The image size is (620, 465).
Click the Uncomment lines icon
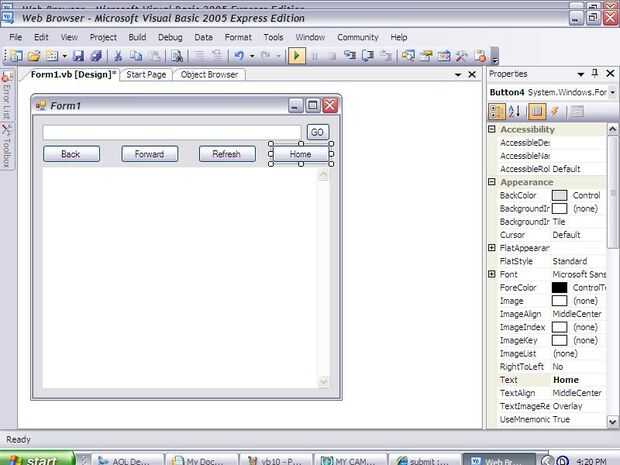218,56
